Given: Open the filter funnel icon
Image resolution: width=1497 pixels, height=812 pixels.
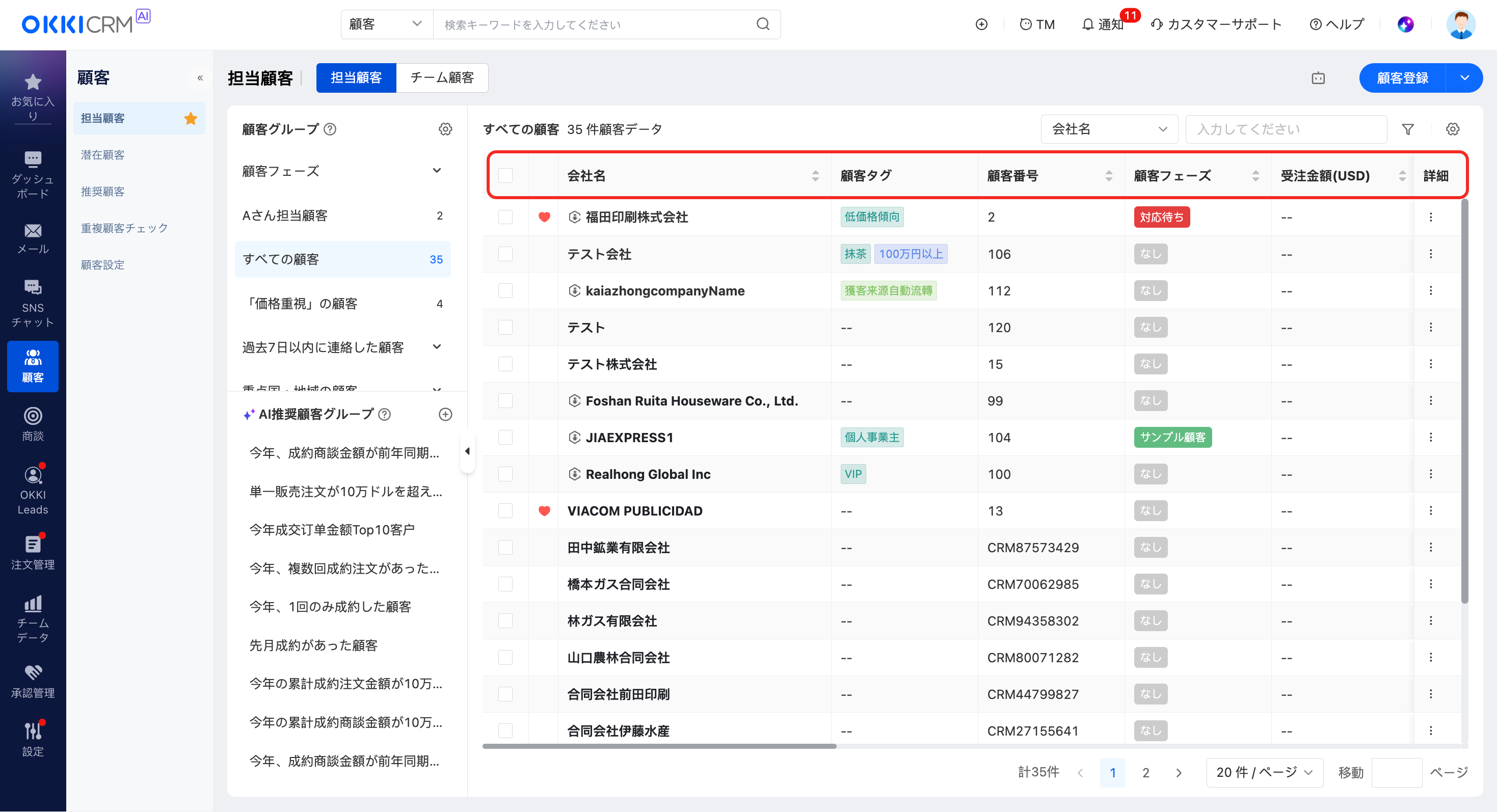Looking at the screenshot, I should coord(1407,129).
